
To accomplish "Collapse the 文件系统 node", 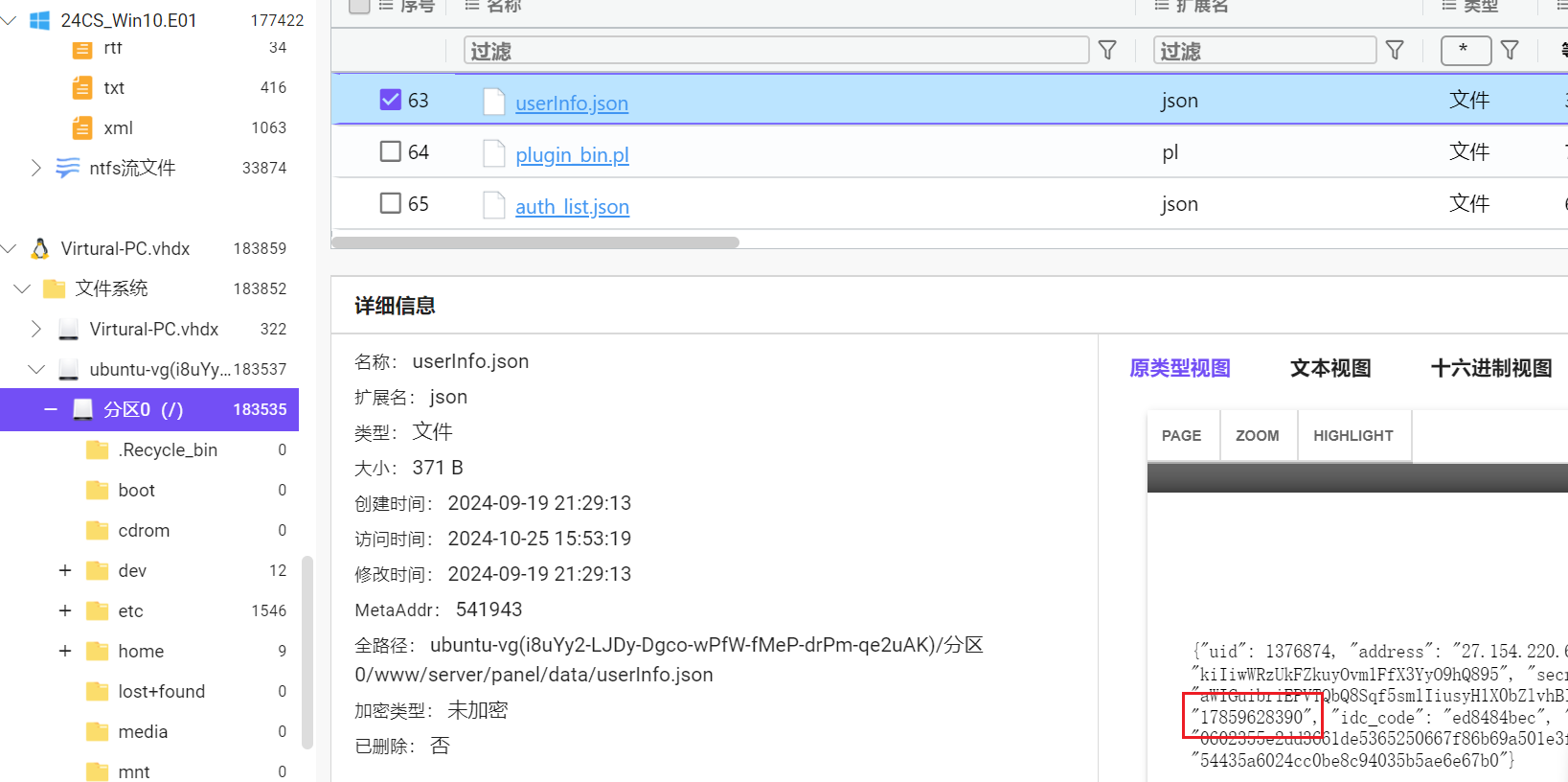I will [x=22, y=289].
